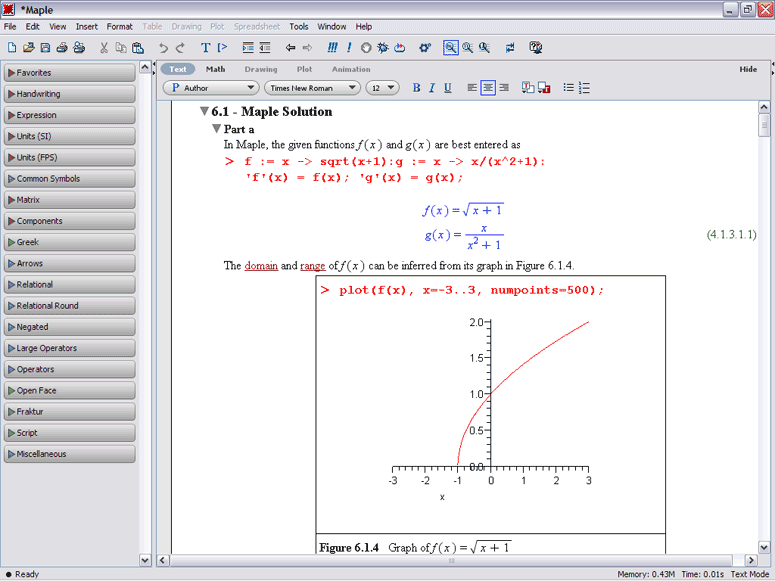This screenshot has width=775, height=581.
Task: Toggle Bold formatting
Action: 417,88
